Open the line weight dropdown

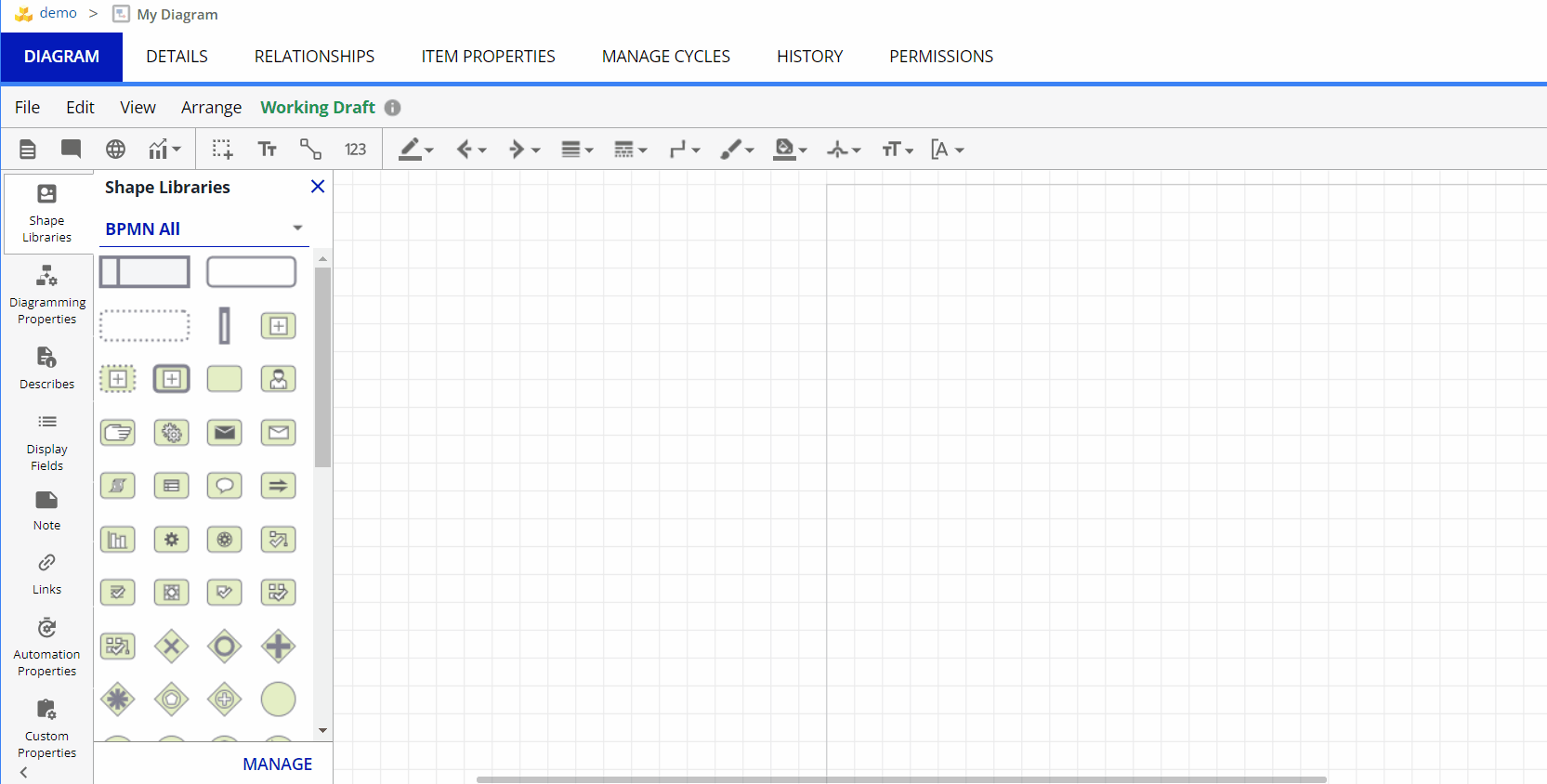click(577, 149)
